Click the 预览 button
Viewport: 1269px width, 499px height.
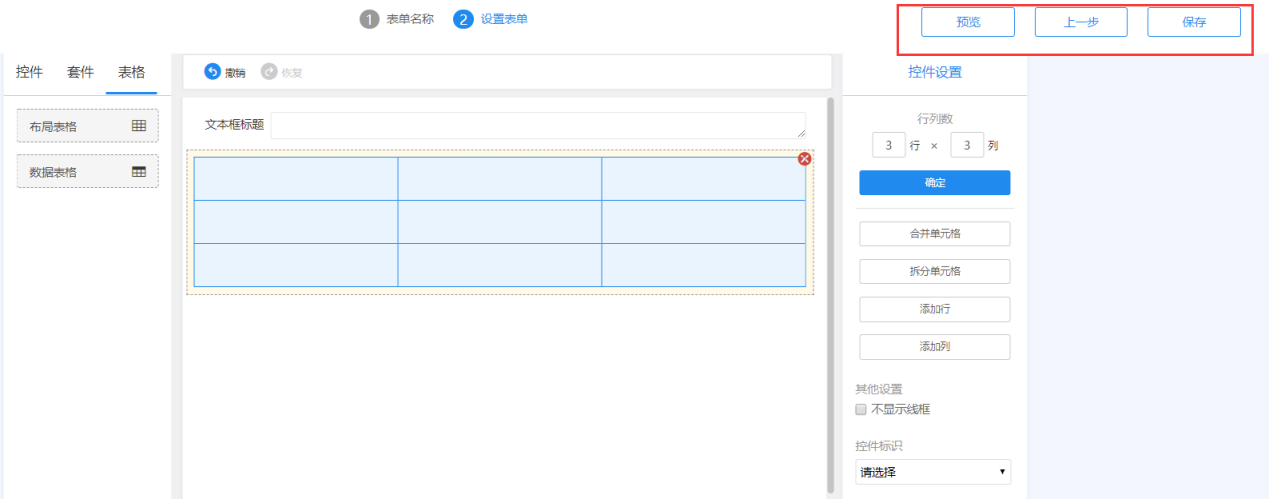tap(968, 22)
